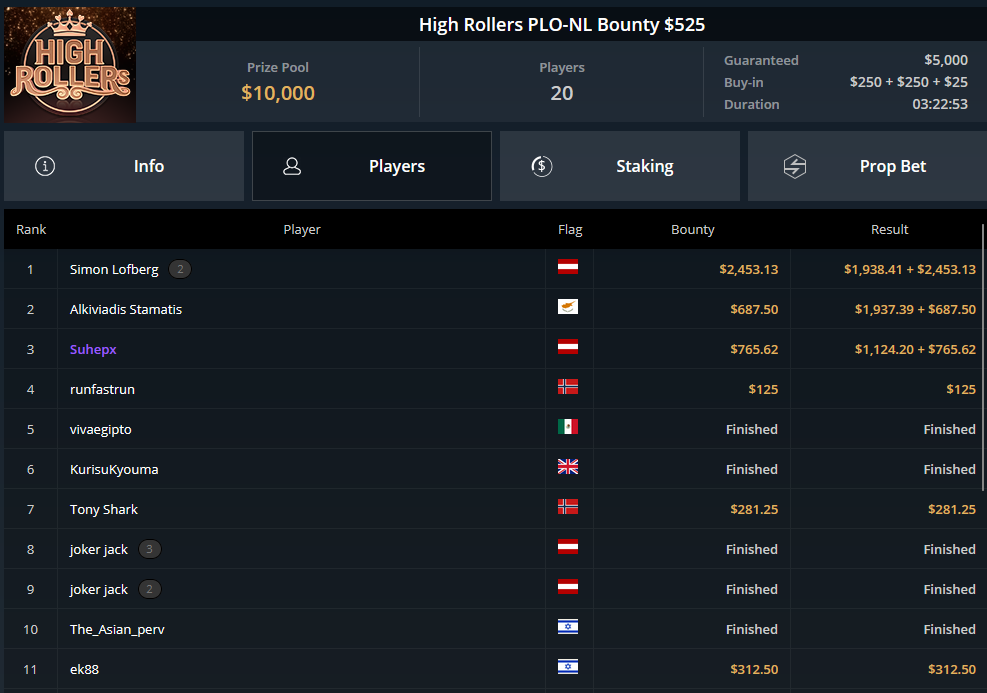Click ek88's $312.50 result
Image resolution: width=987 pixels, height=693 pixels.
click(x=952, y=669)
